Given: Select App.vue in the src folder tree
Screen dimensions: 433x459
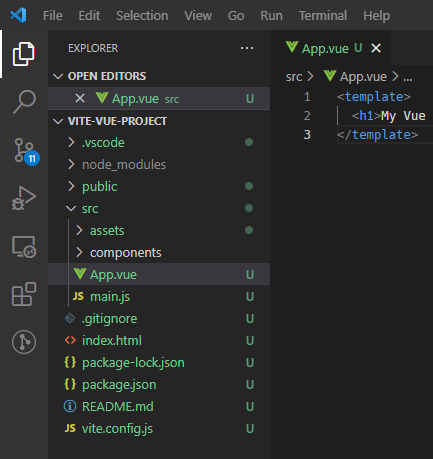Looking at the screenshot, I should click(159, 274).
